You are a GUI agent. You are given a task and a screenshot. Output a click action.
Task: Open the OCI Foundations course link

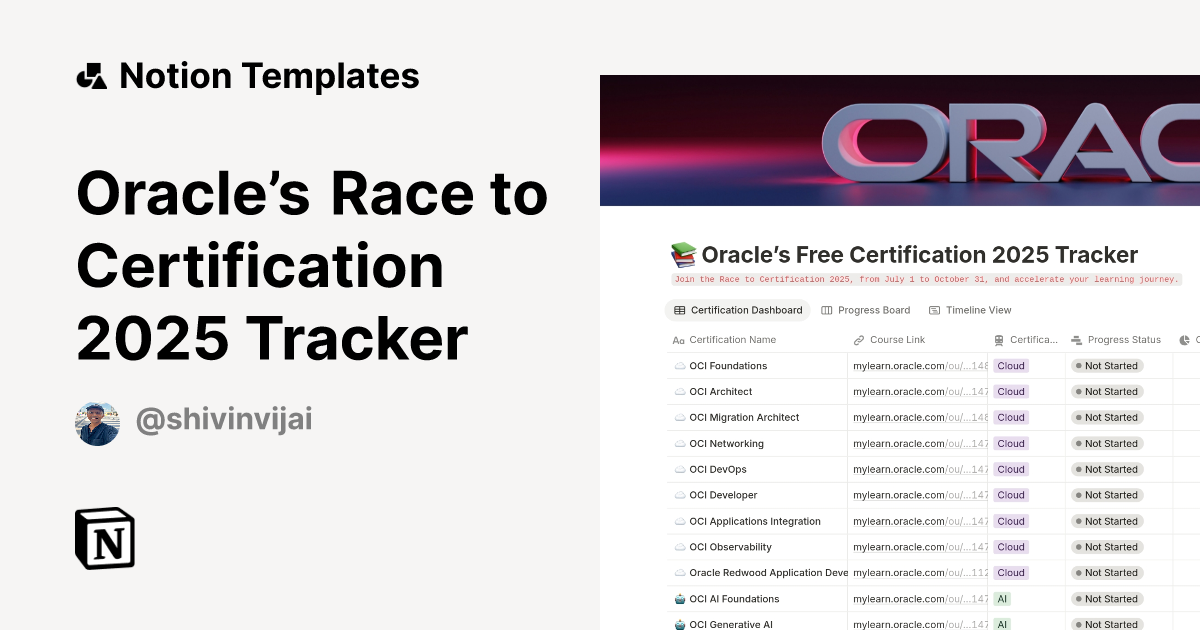click(x=917, y=365)
